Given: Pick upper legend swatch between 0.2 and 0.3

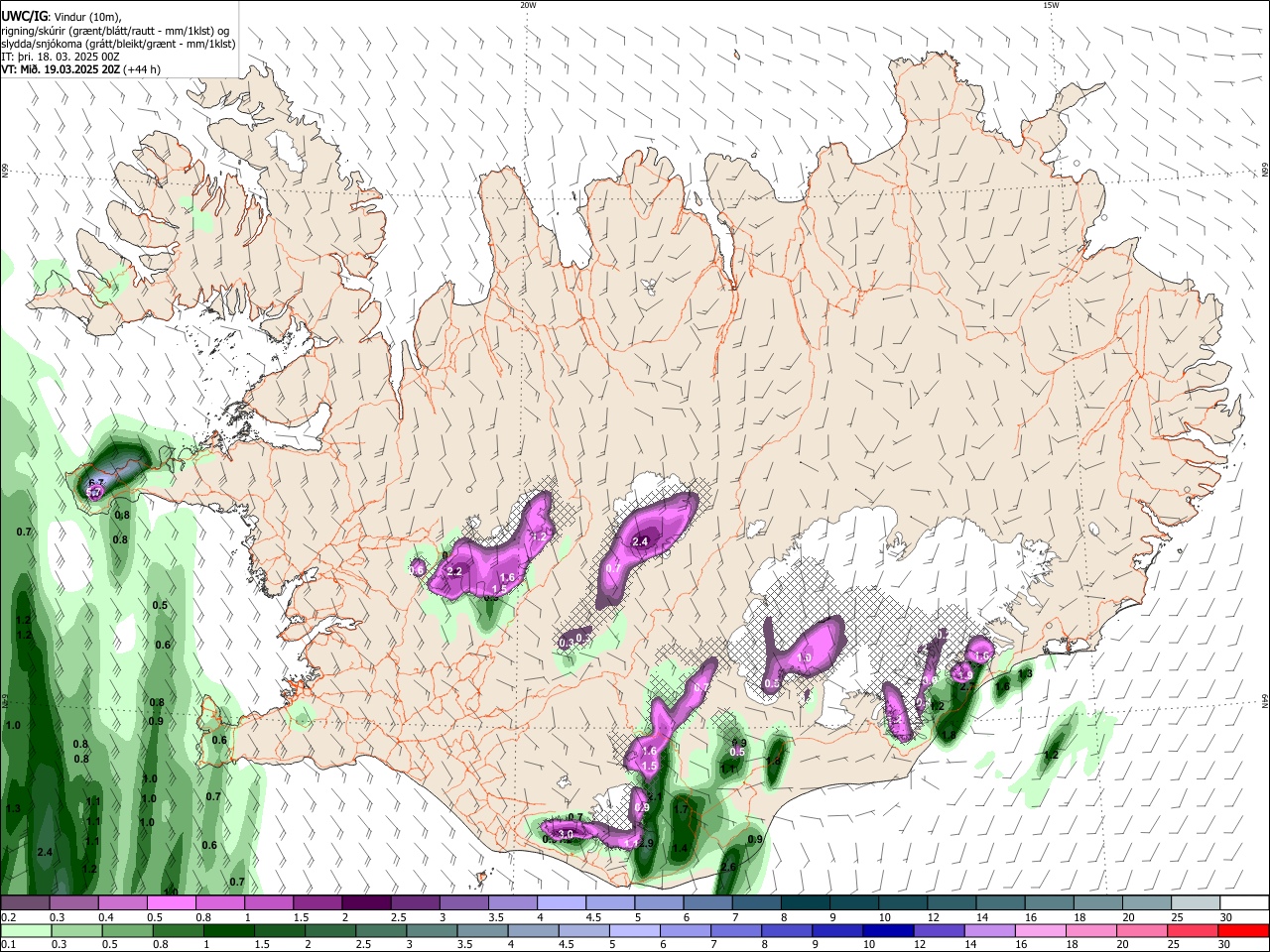Looking at the screenshot, I should tap(26, 902).
